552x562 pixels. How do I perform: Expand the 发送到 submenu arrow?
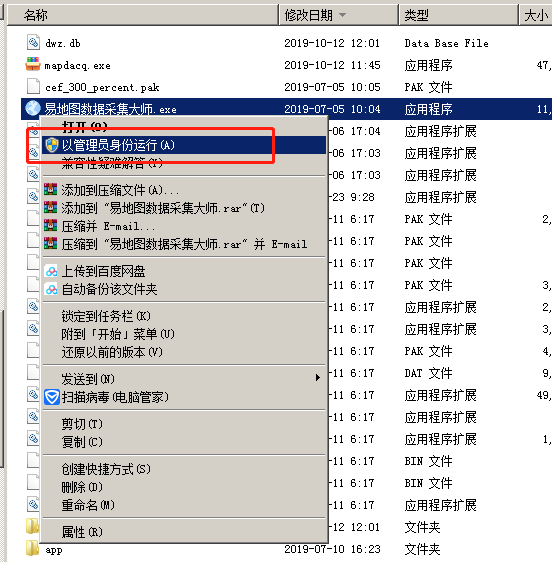tap(318, 377)
